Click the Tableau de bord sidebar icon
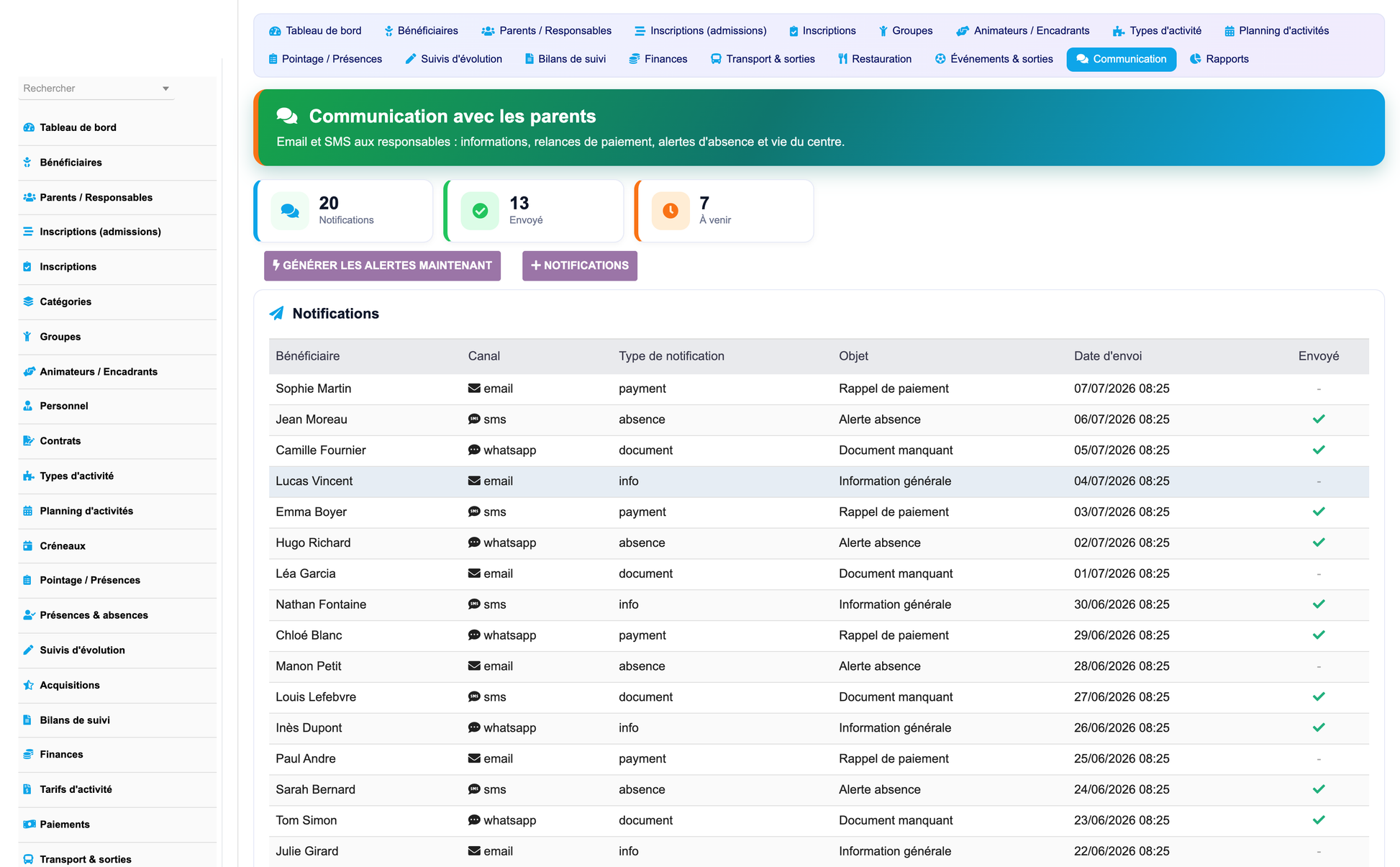The image size is (1400, 867). 29,127
